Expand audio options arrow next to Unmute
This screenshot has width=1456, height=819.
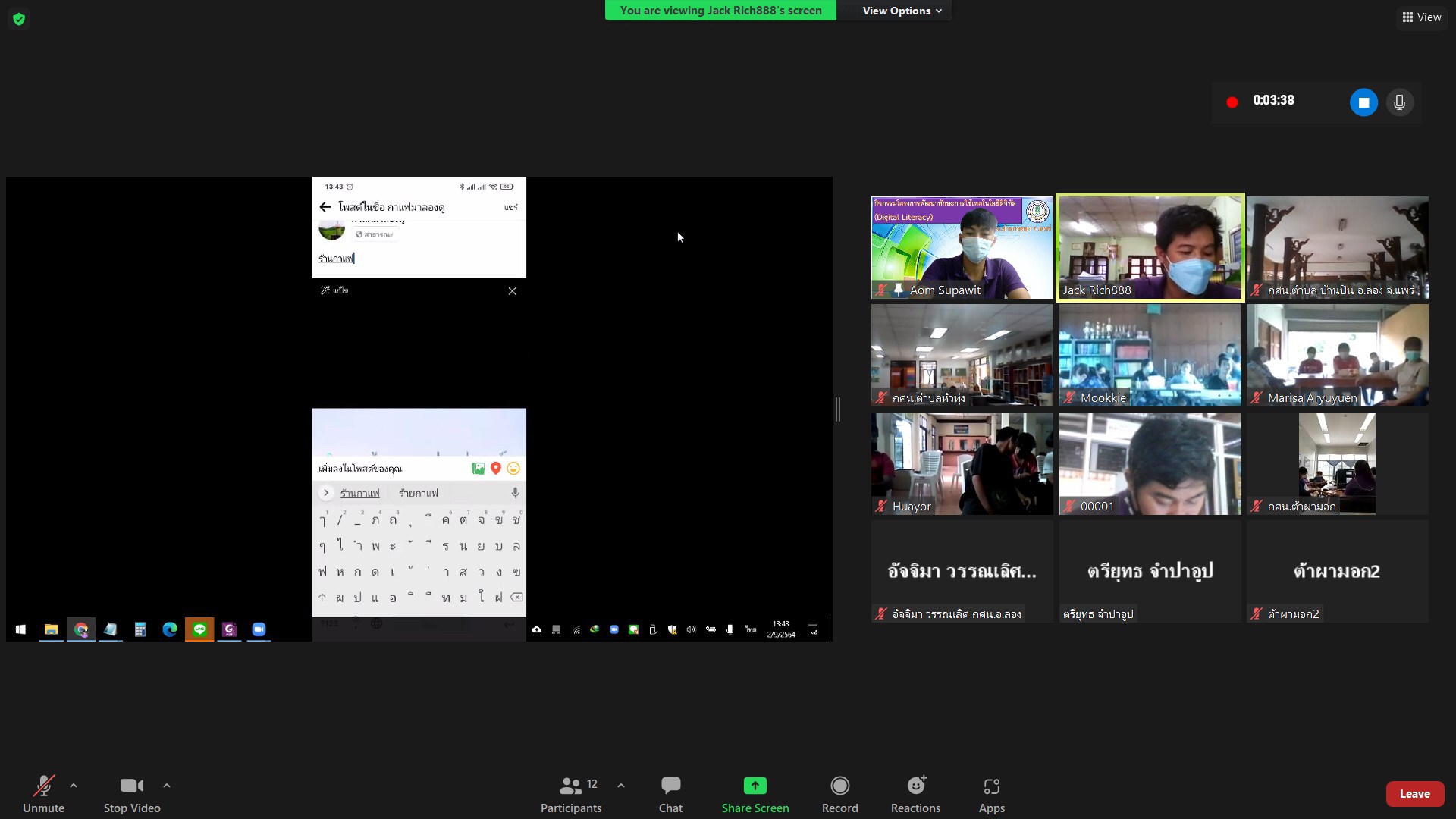(x=74, y=786)
